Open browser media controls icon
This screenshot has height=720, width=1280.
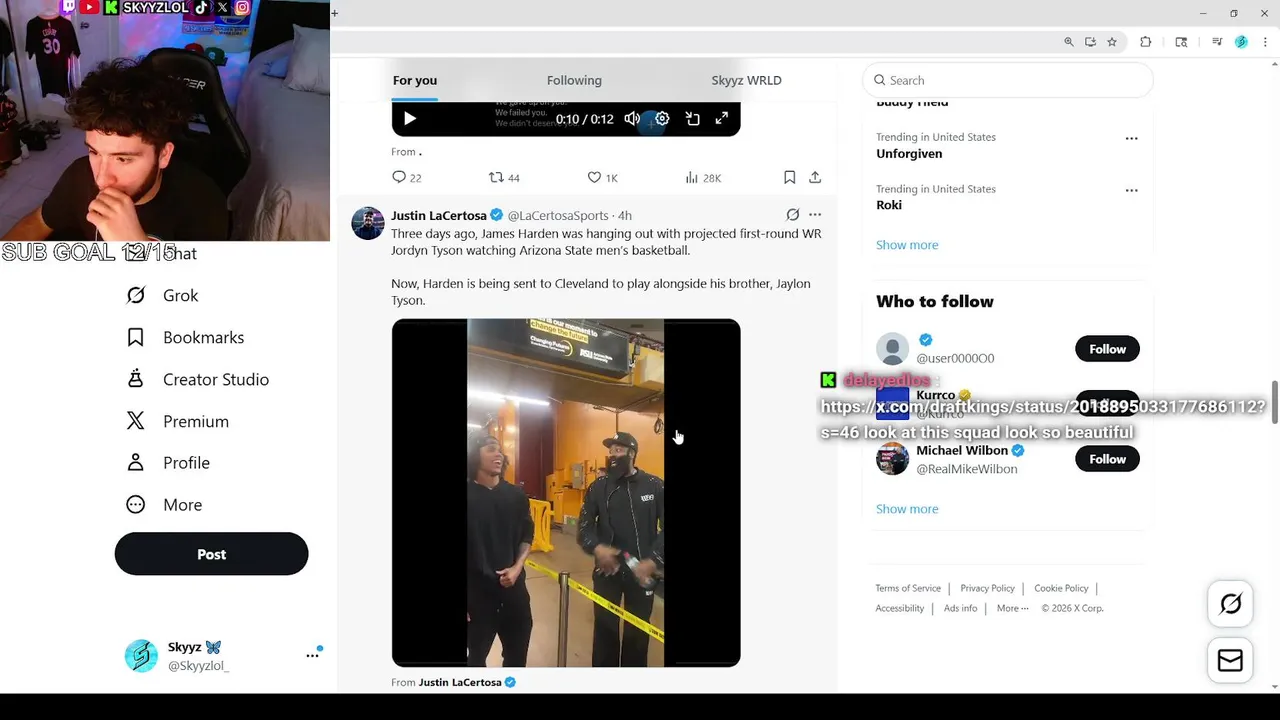(1217, 42)
